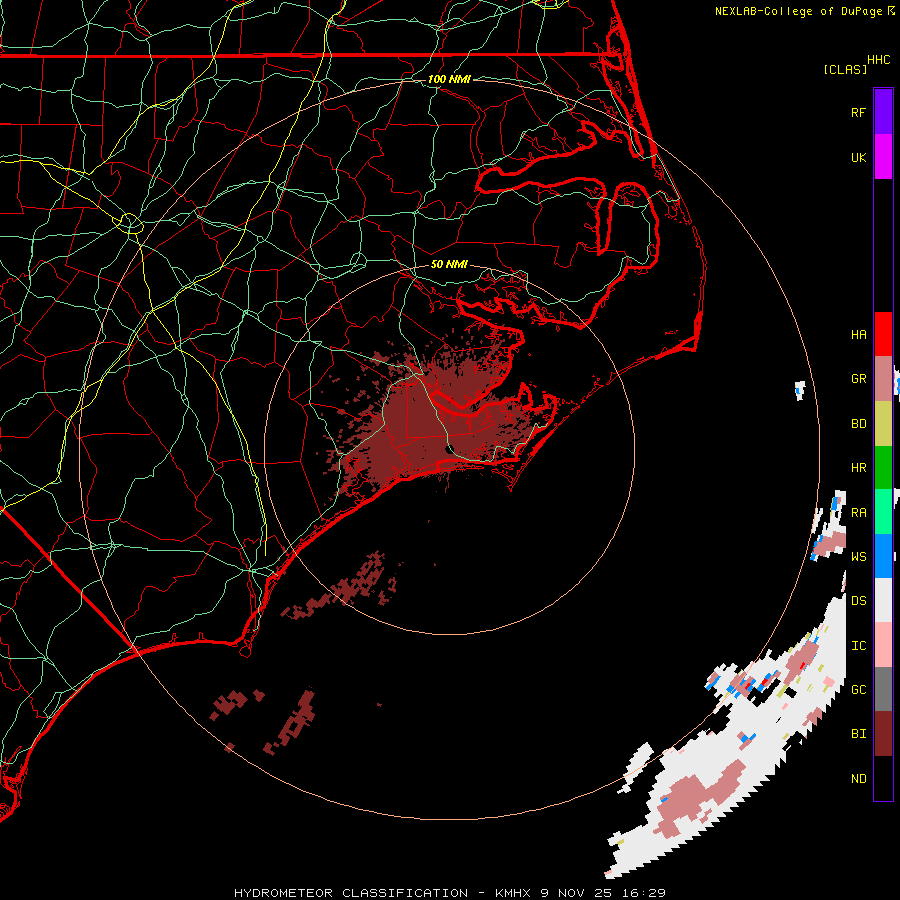Click the IC pink legend swatch

pyautogui.click(x=883, y=645)
